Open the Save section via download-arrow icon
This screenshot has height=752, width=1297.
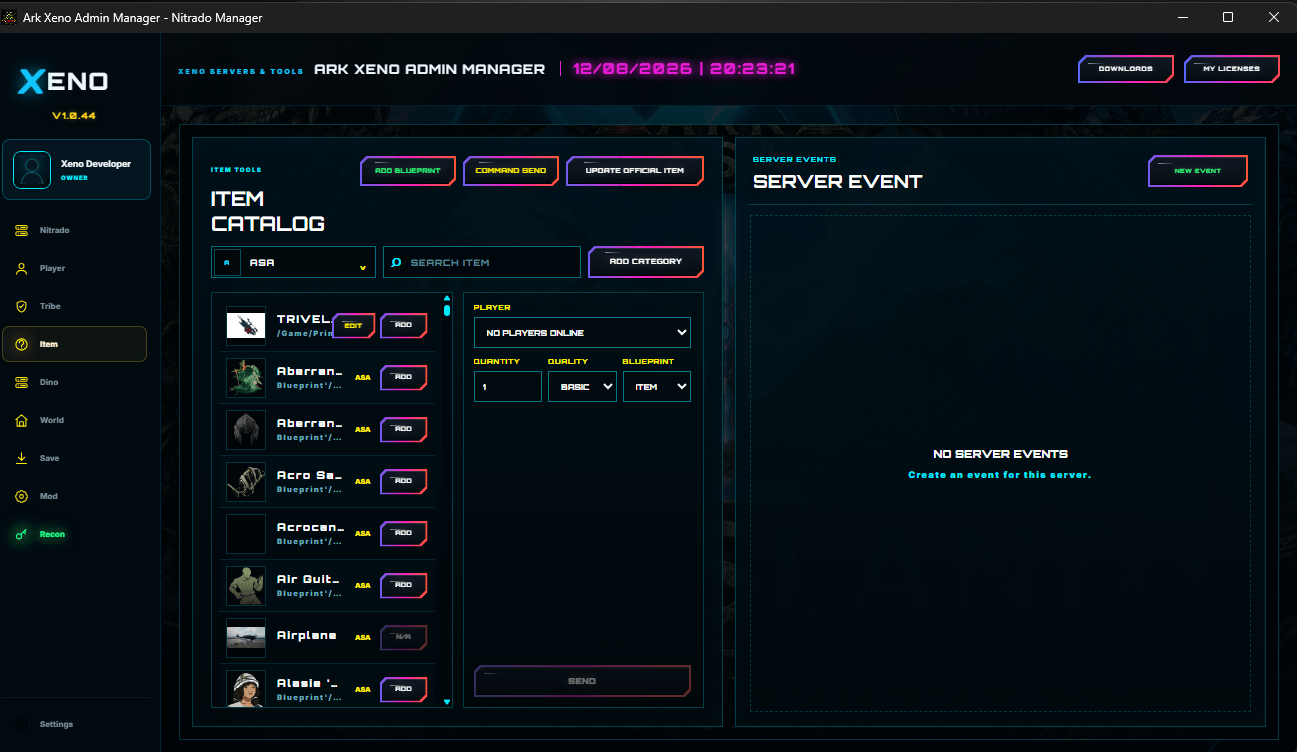(21, 459)
